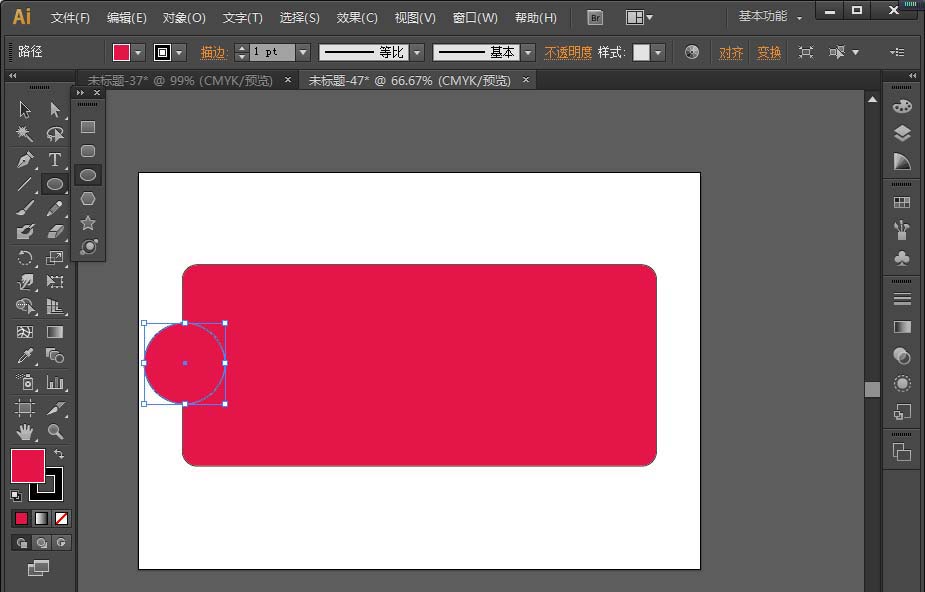This screenshot has height=592, width=925.
Task: Open the Symbols panel club icon
Action: (x=902, y=258)
